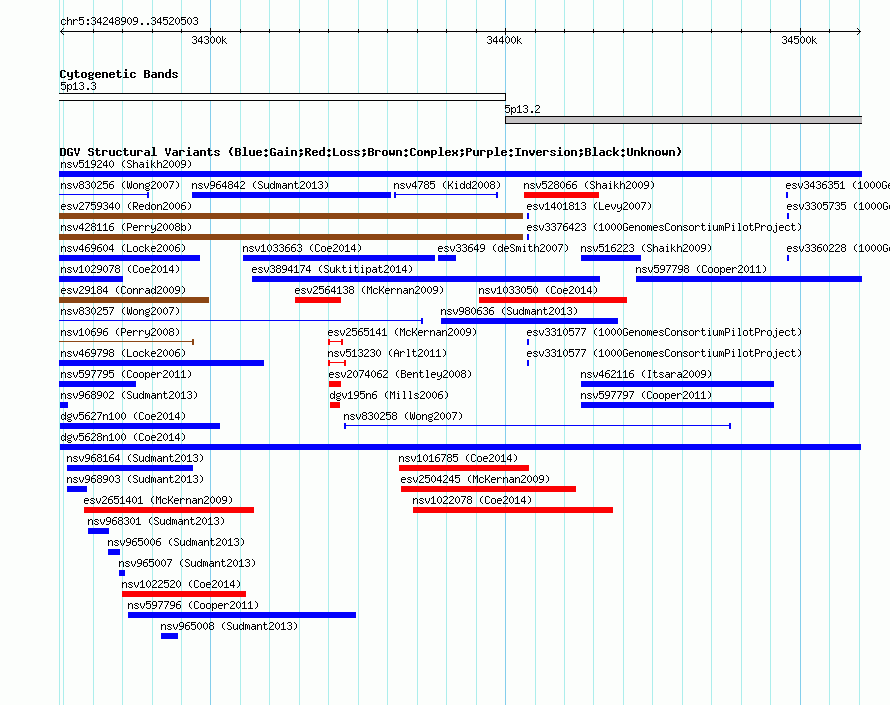This screenshot has height=705, width=890.
Task: Click the blue bar under nsv597796
Action: click(242, 615)
